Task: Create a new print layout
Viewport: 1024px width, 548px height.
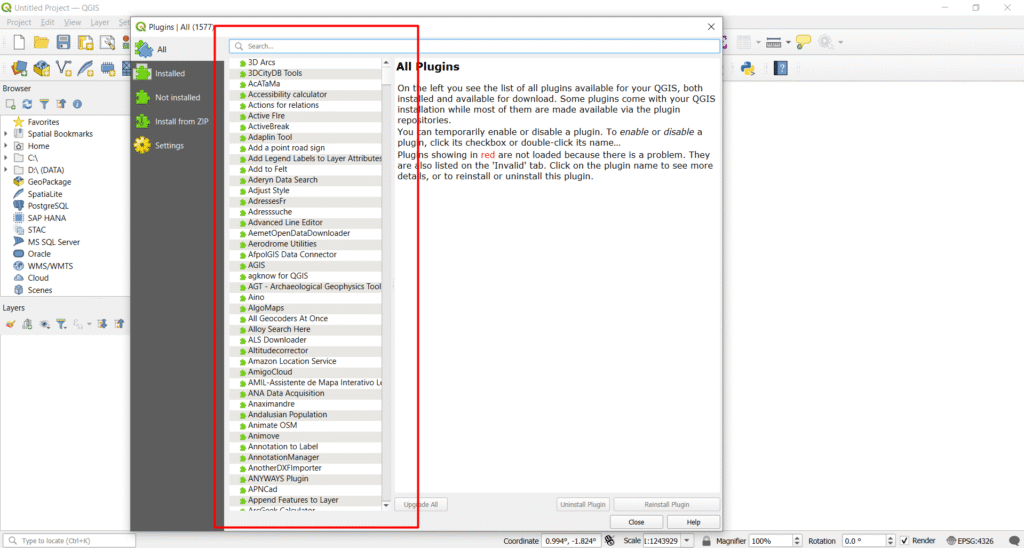Action: click(x=86, y=43)
